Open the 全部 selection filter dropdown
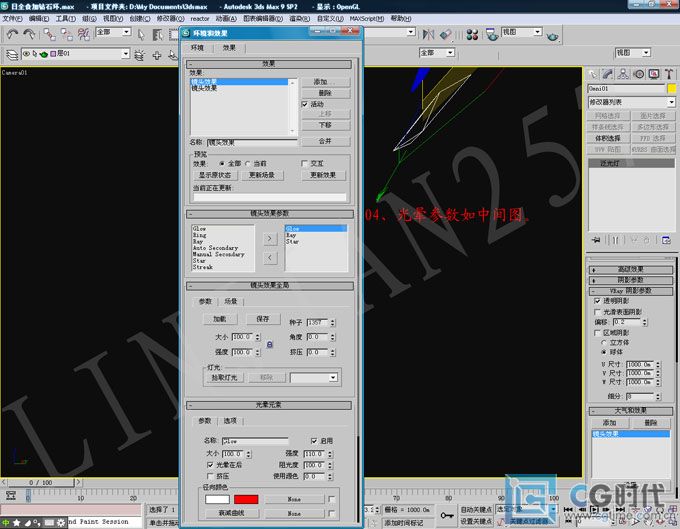 126,32
